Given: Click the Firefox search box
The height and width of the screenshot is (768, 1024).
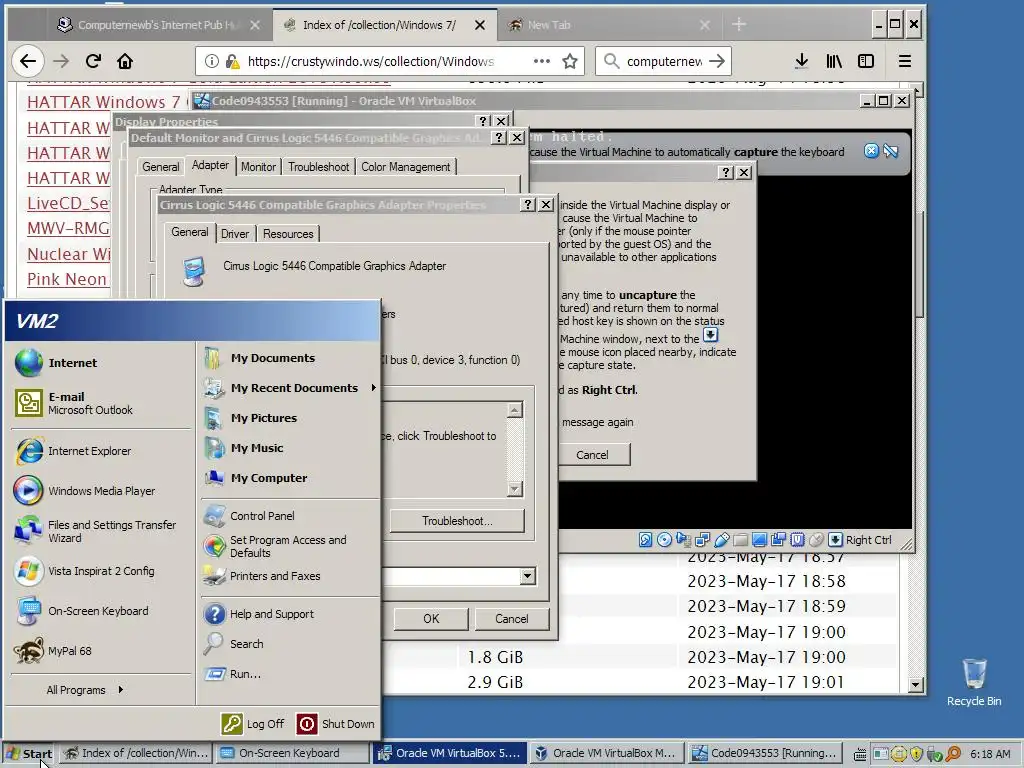Looking at the screenshot, I should tap(664, 61).
